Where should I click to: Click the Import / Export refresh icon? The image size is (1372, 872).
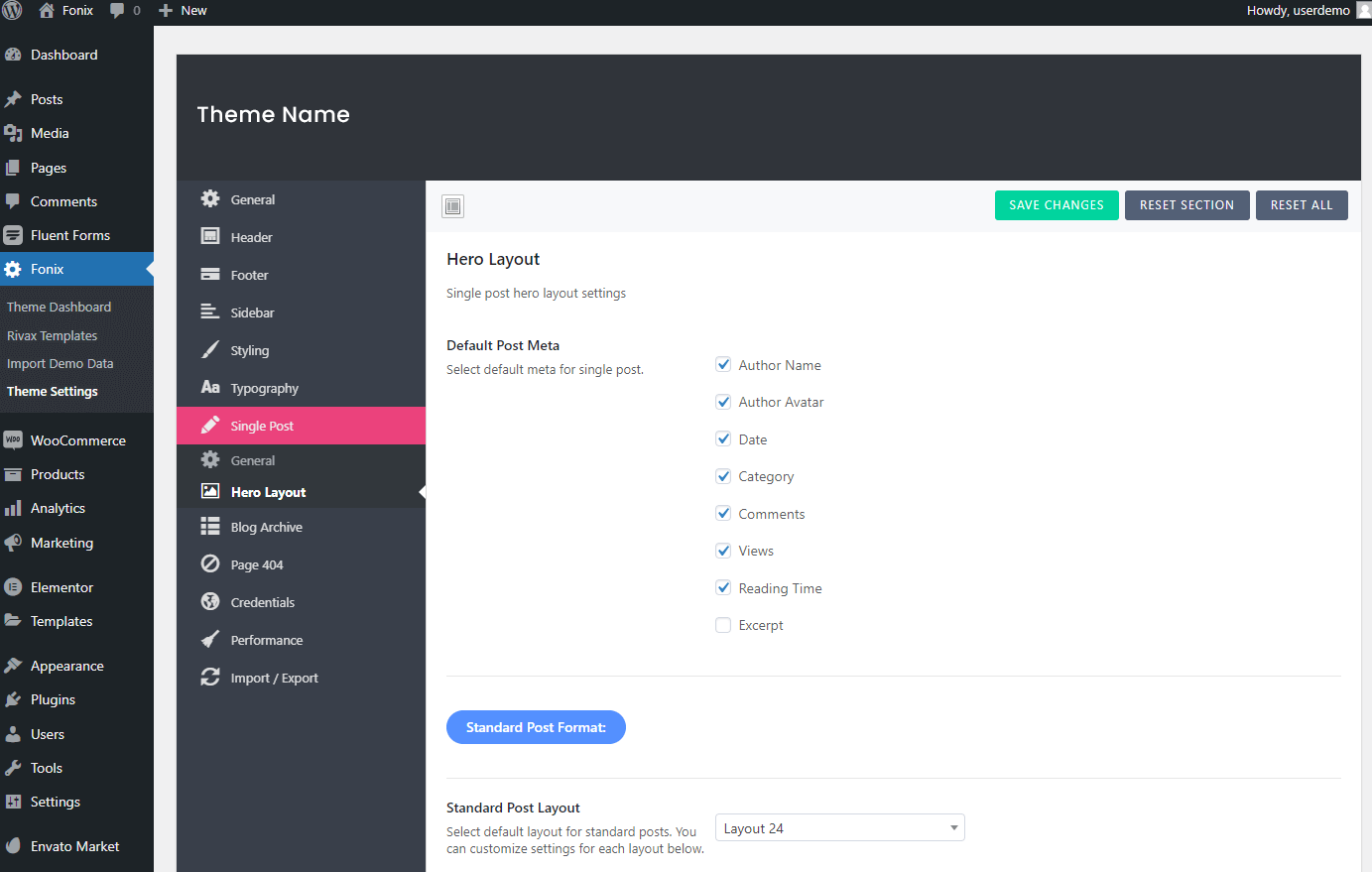tap(210, 678)
